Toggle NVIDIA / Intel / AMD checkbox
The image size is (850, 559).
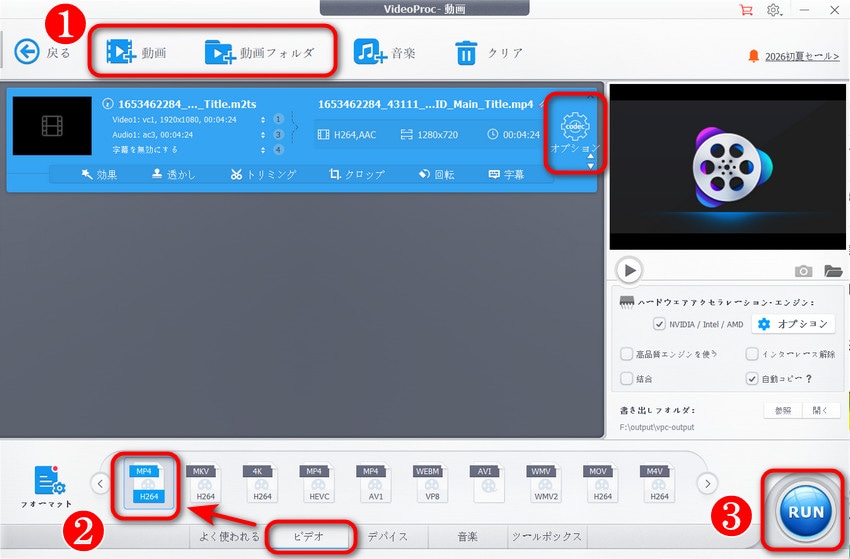659,324
